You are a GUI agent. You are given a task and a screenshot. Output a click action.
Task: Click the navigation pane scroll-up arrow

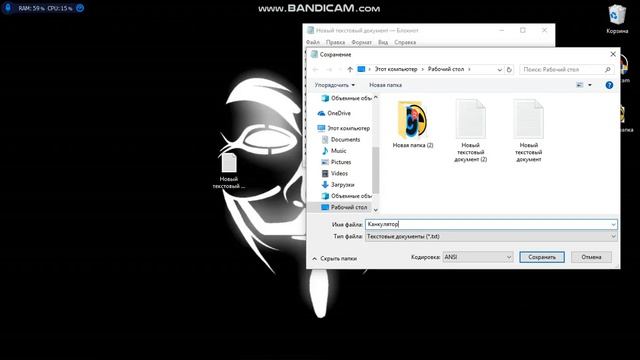(x=376, y=98)
